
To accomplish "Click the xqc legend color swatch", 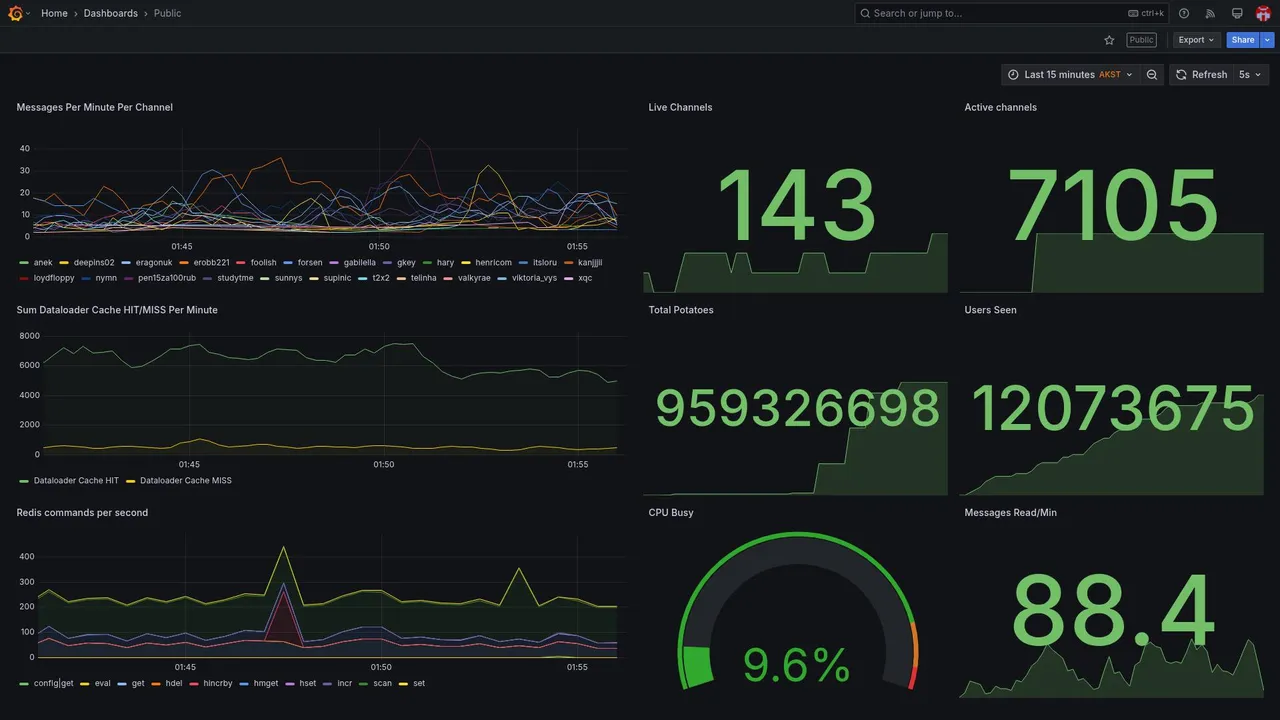I will pyautogui.click(x=568, y=278).
